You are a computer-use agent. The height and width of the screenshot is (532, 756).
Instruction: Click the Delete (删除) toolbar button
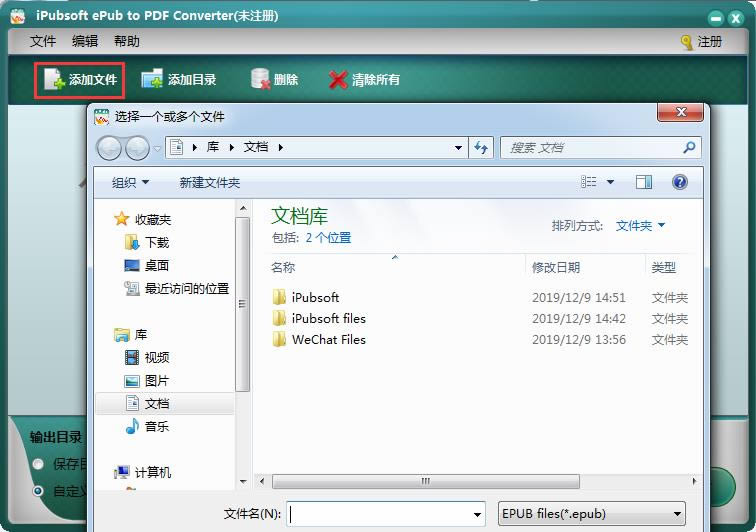[274, 80]
